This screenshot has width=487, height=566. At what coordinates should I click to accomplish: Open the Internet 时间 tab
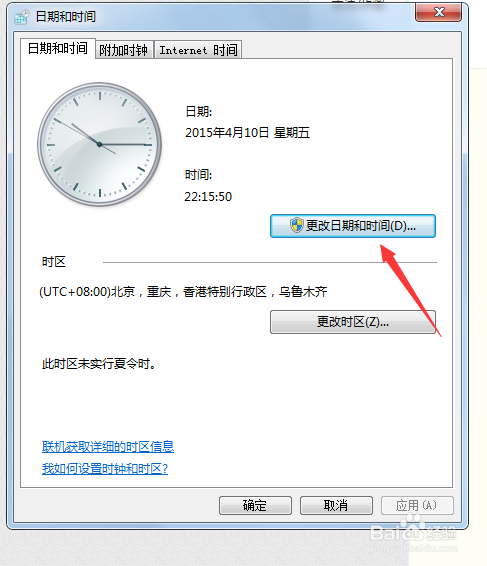(198, 50)
